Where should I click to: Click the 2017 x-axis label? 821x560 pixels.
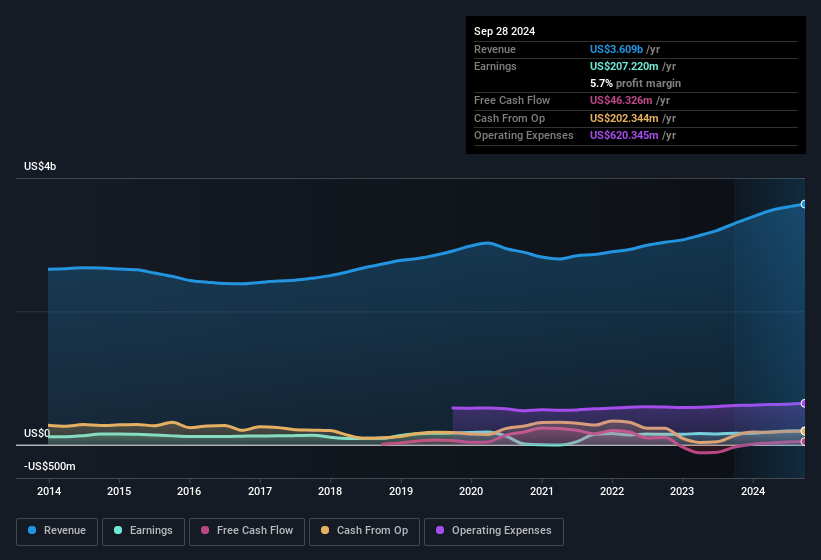(x=260, y=491)
